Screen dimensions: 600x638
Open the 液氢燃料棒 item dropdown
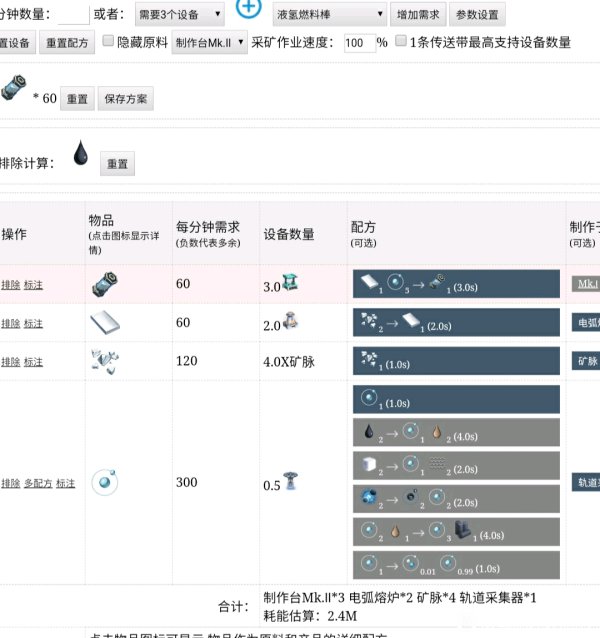pyautogui.click(x=329, y=15)
